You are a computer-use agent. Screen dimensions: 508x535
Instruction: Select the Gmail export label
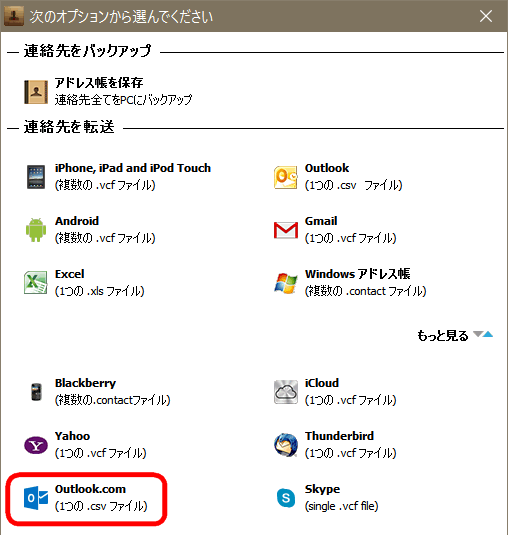[321, 221]
